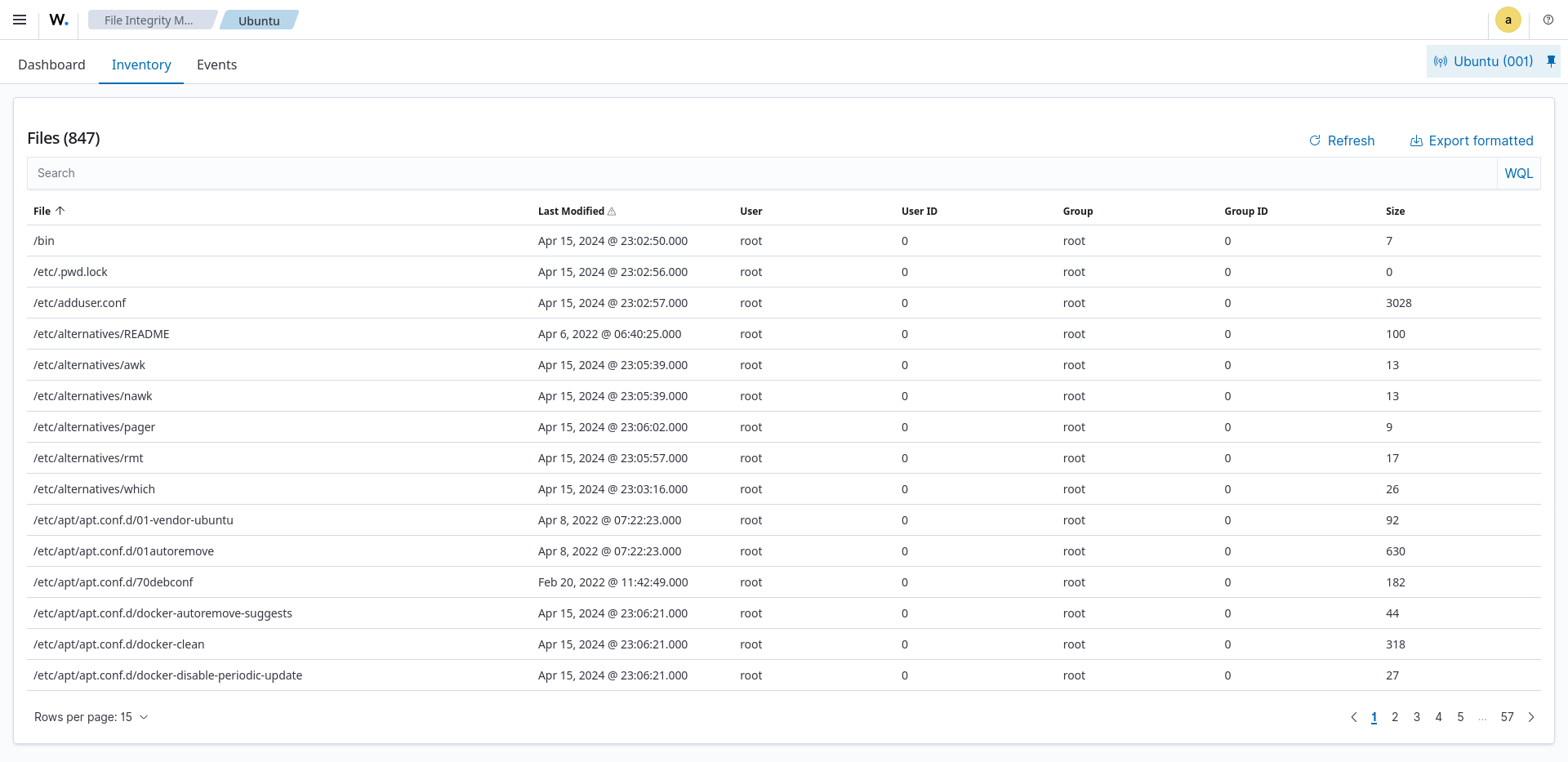Click inside the Search input field
1568x762 pixels.
490,173
